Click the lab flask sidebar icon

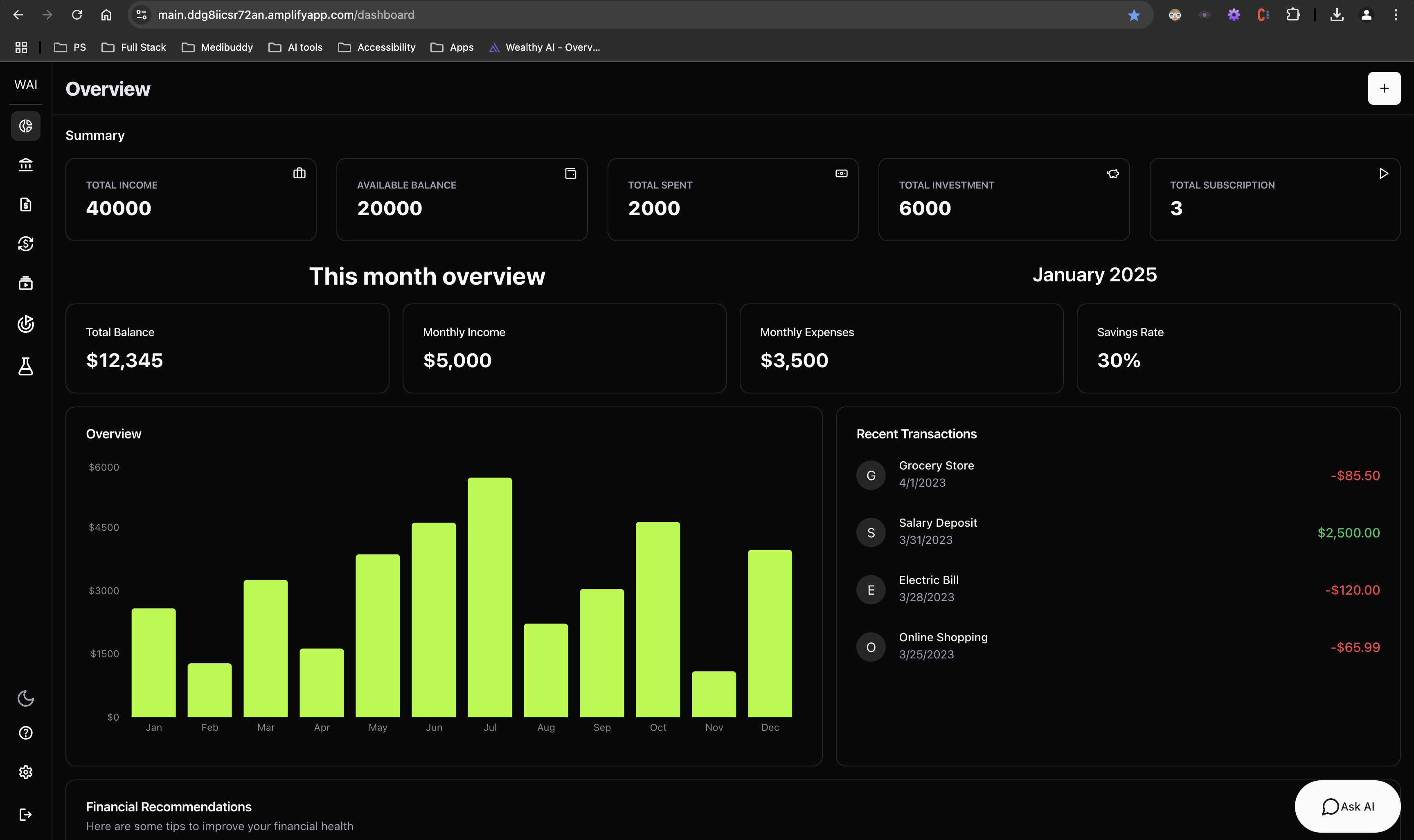click(25, 366)
